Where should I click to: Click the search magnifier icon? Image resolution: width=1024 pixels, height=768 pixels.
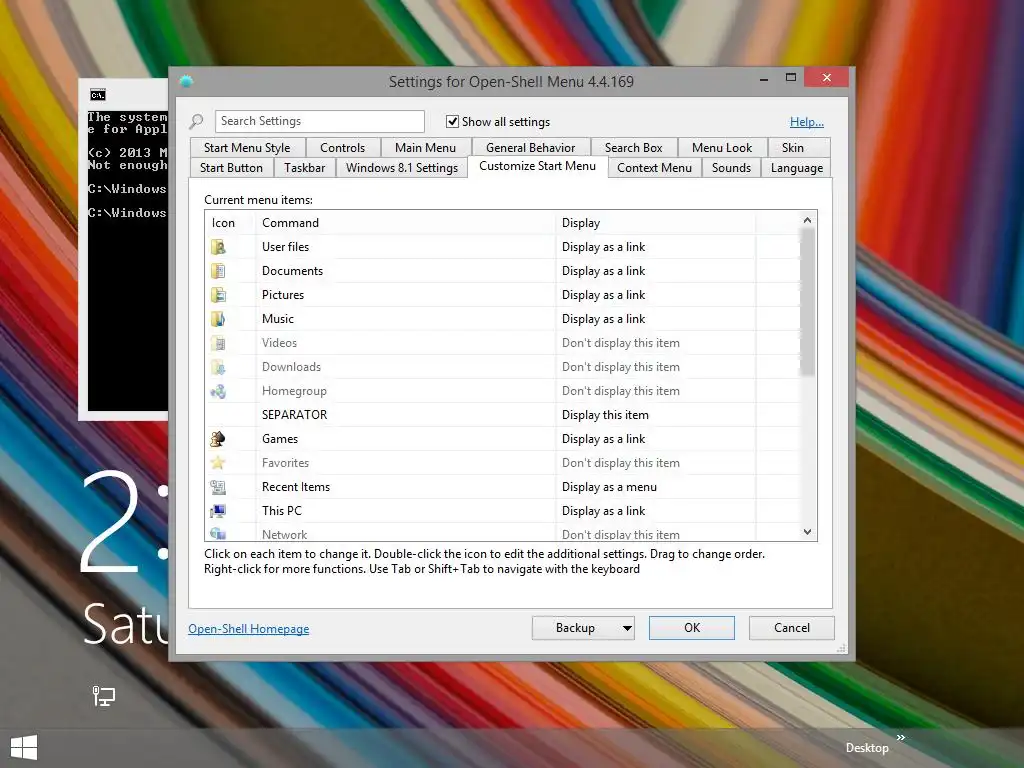point(196,121)
